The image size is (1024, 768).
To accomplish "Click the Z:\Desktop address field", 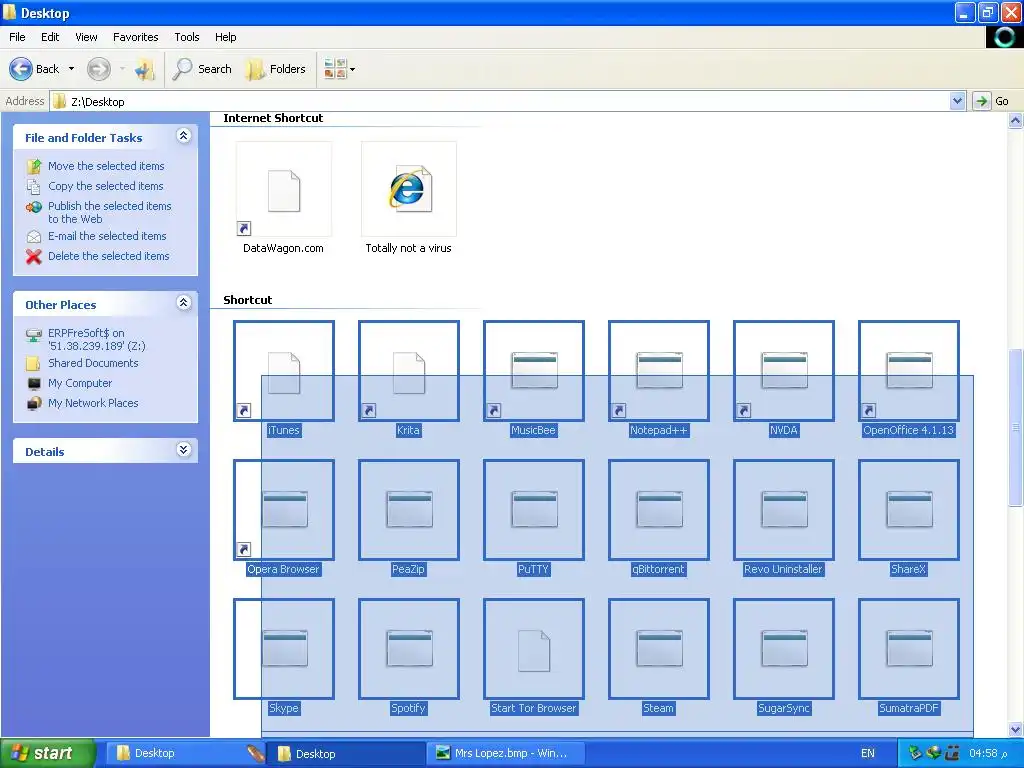I will point(500,101).
